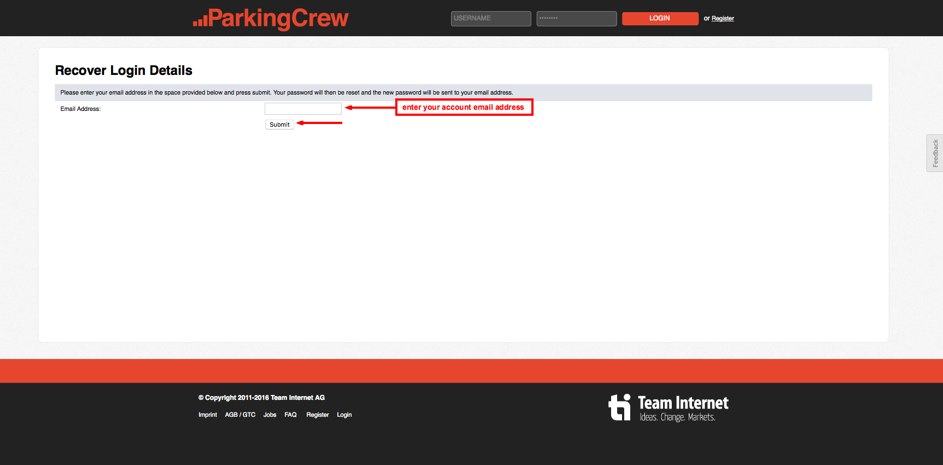Click into the Email Address input box
This screenshot has width=943, height=465.
coord(303,108)
